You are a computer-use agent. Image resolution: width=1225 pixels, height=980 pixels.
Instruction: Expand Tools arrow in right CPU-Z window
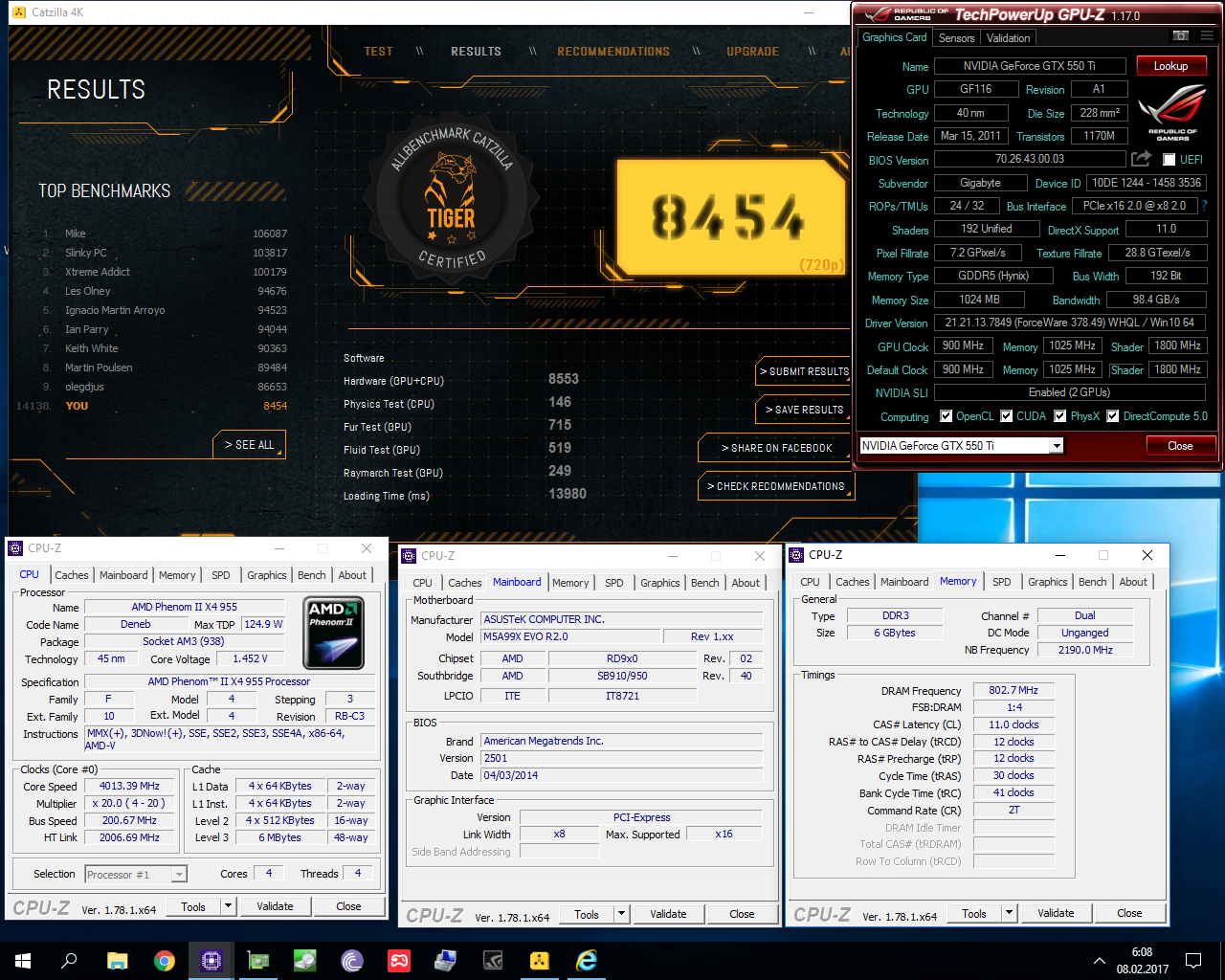click(x=1009, y=913)
